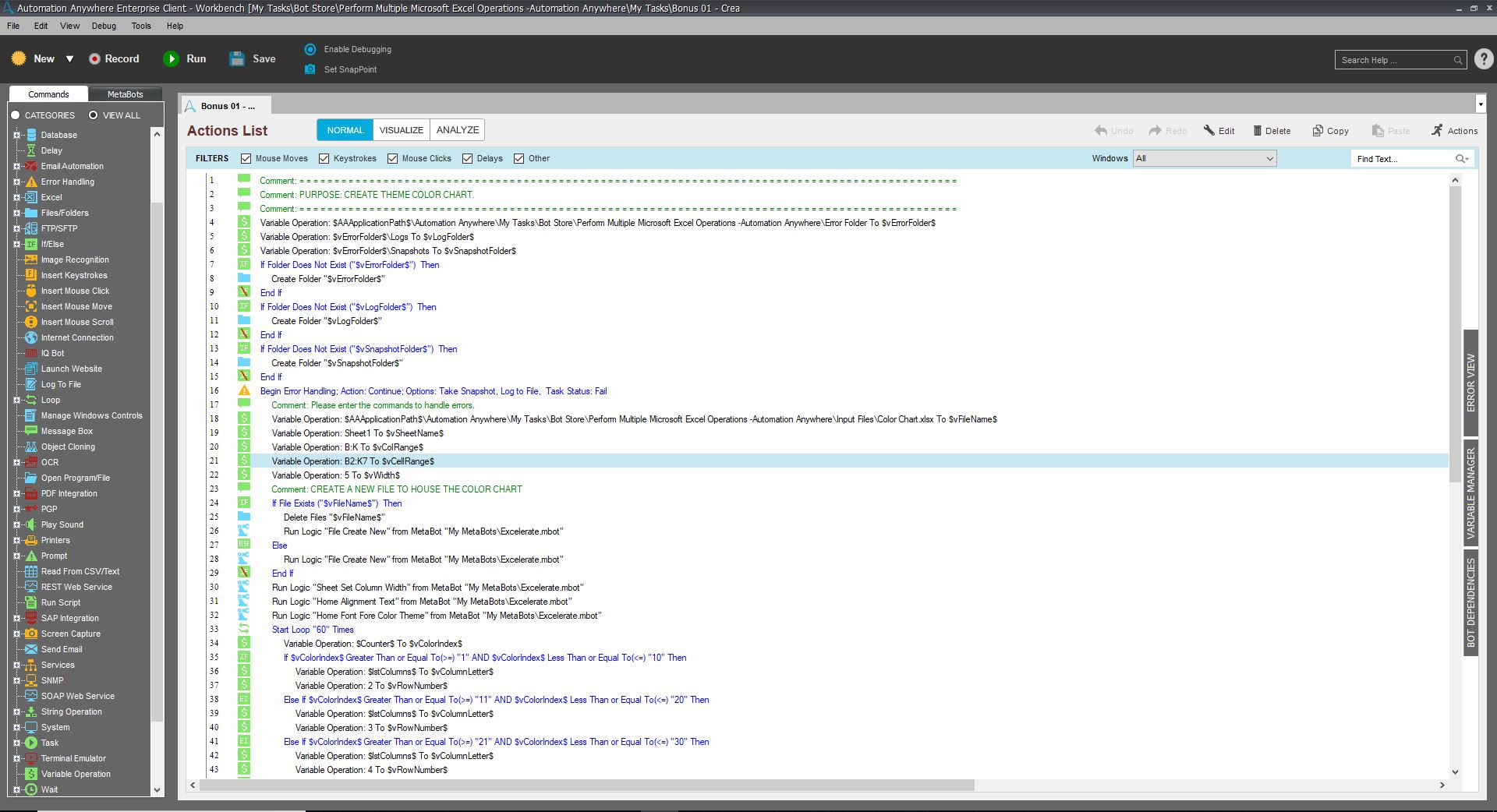Switch to the MetaBots tab

pyautogui.click(x=125, y=94)
